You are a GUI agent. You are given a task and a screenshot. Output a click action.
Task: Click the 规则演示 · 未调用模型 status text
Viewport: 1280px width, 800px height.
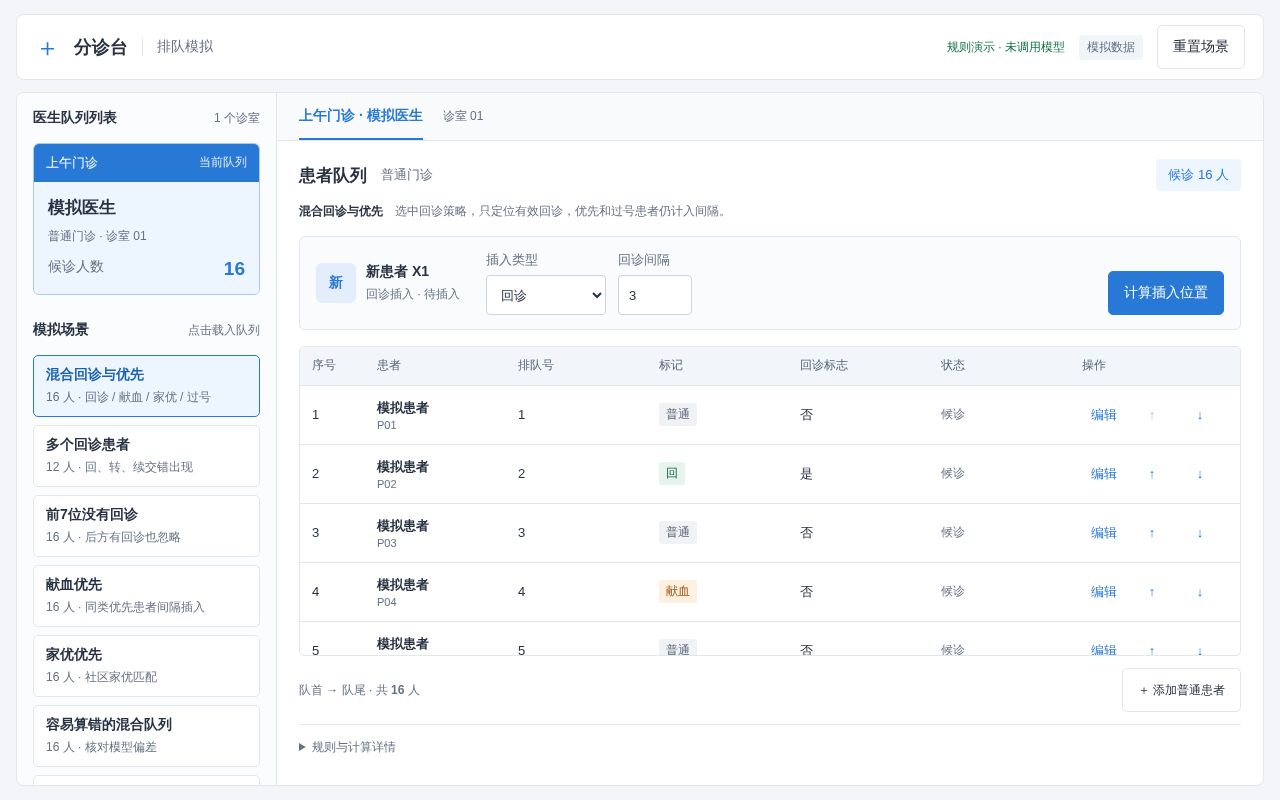[1006, 47]
